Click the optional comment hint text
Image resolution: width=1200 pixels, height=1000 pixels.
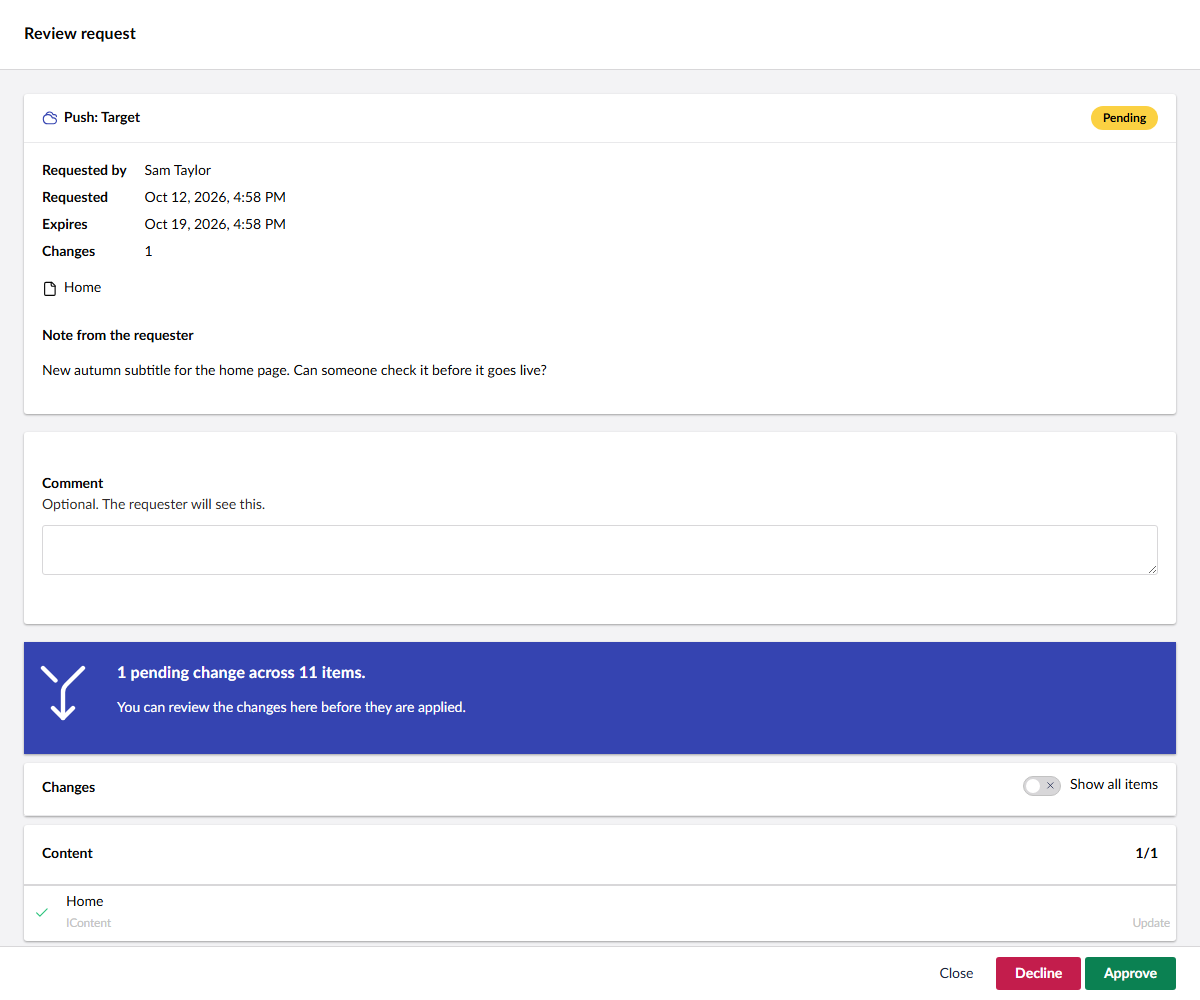coord(154,504)
